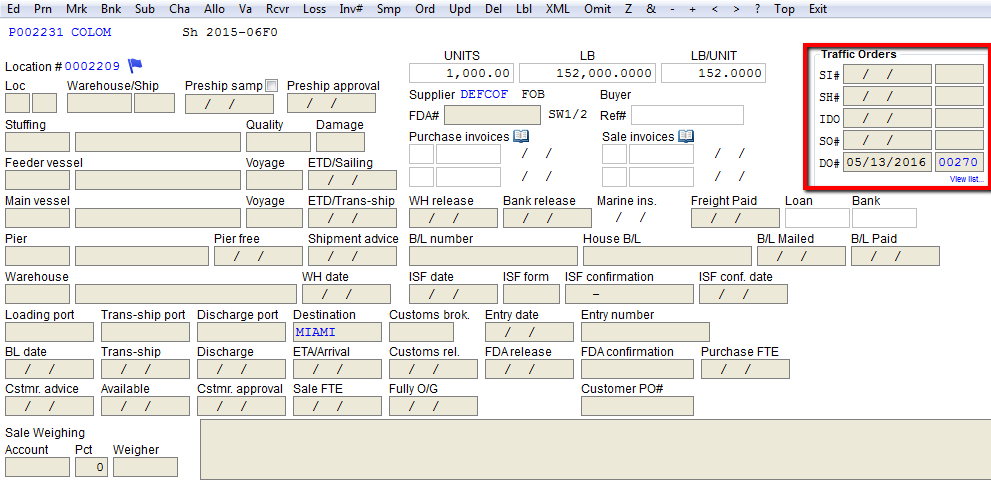The width and height of the screenshot is (991, 481).
Task: Click the Loading port field
Action: [x=49, y=332]
